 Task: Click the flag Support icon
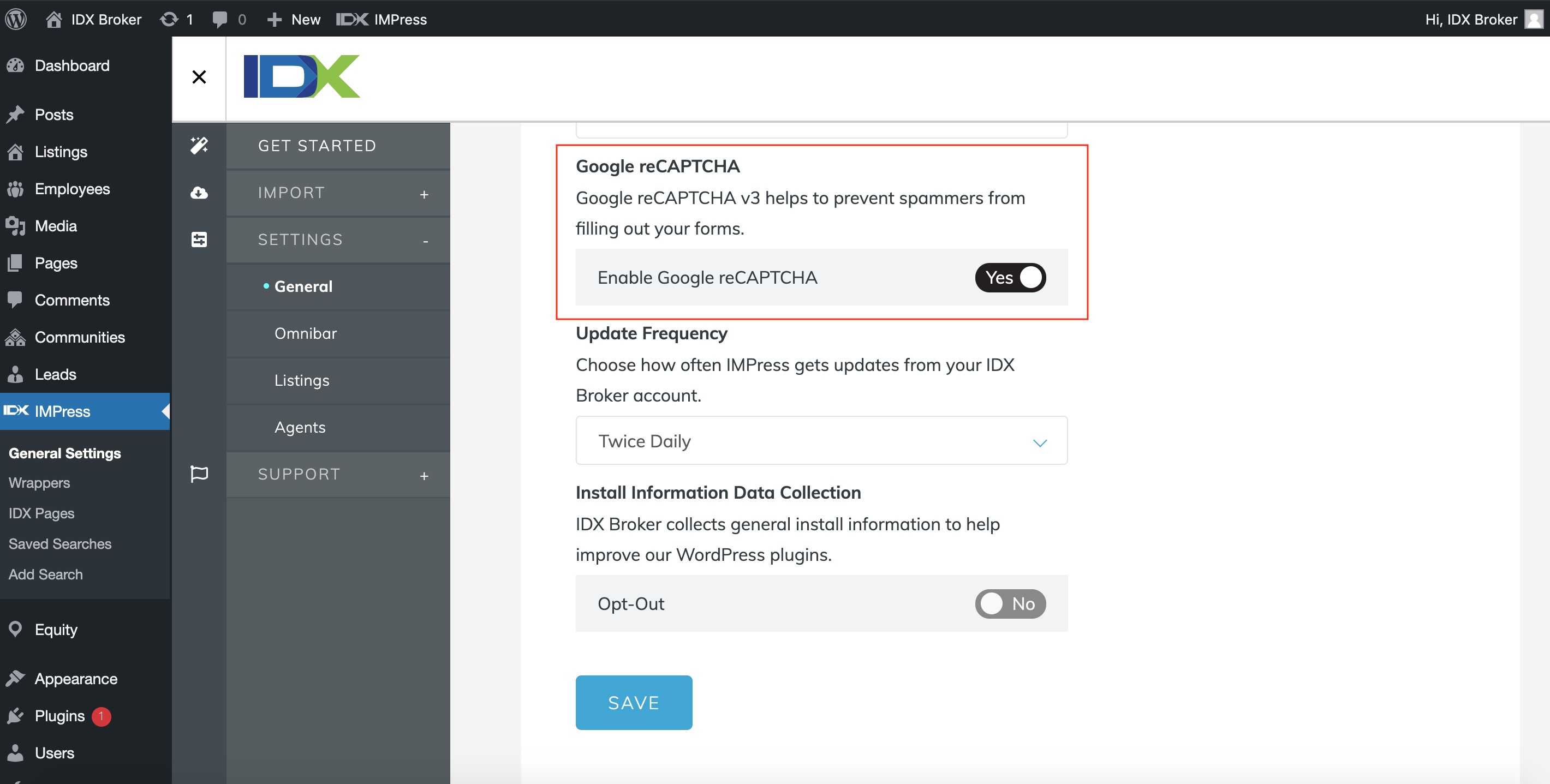199,474
